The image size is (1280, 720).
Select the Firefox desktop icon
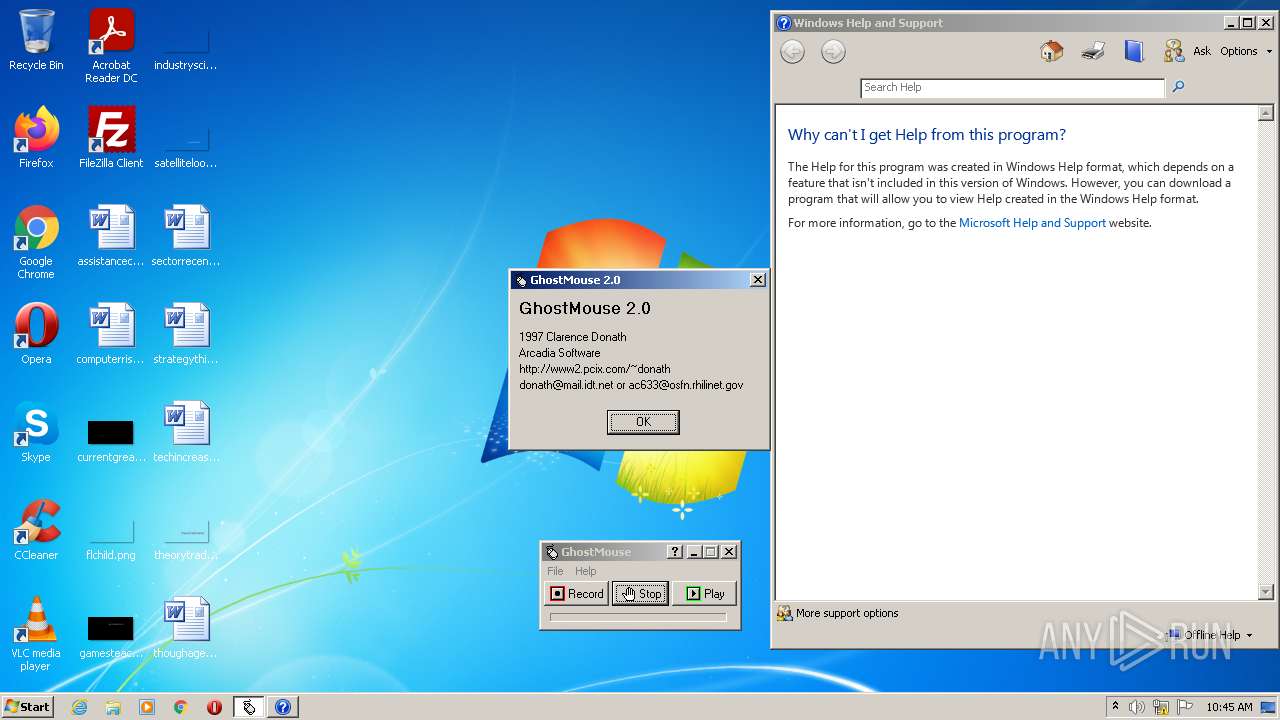(x=36, y=138)
